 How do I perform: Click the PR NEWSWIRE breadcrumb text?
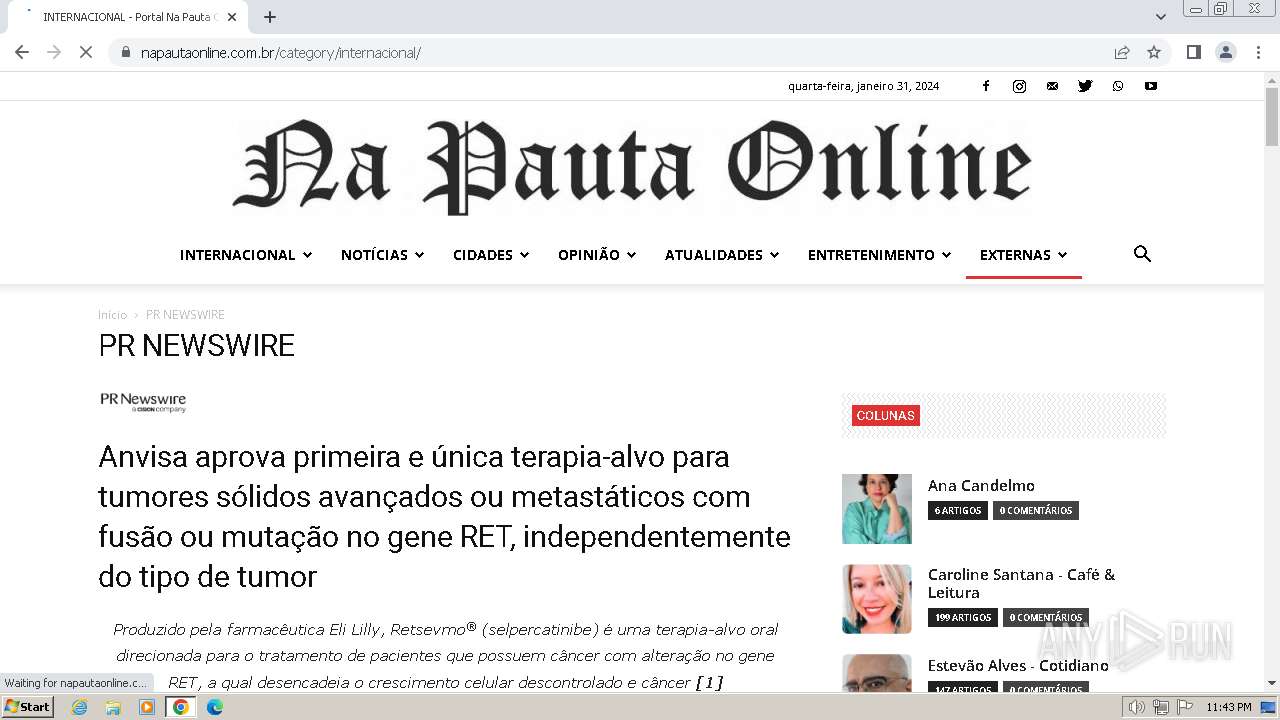click(185, 315)
